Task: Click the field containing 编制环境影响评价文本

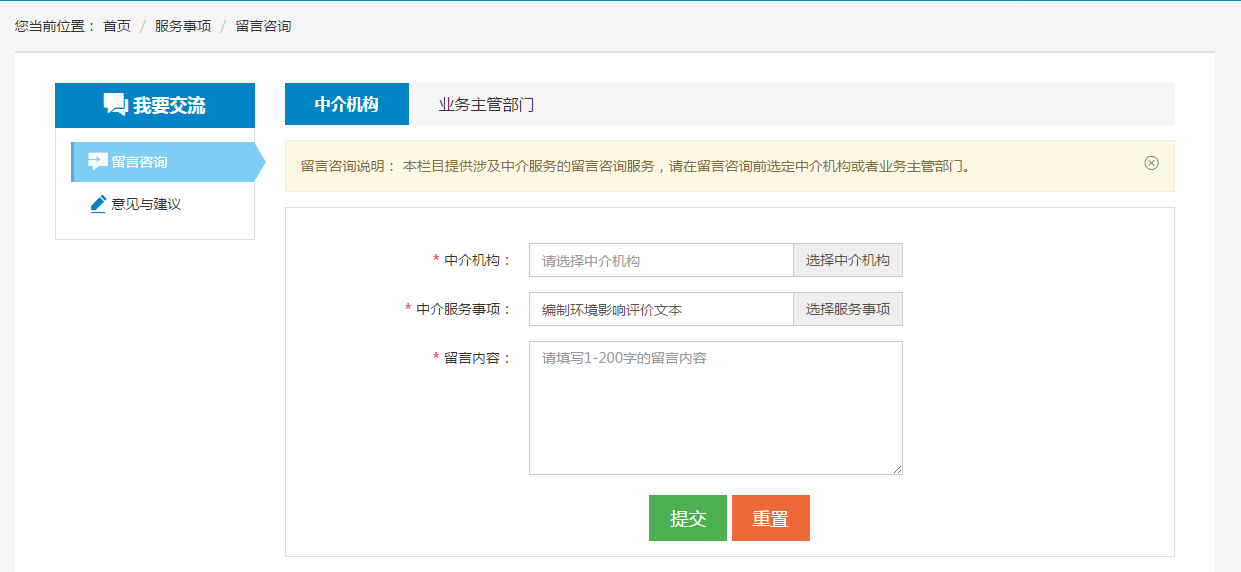Action: tap(660, 309)
